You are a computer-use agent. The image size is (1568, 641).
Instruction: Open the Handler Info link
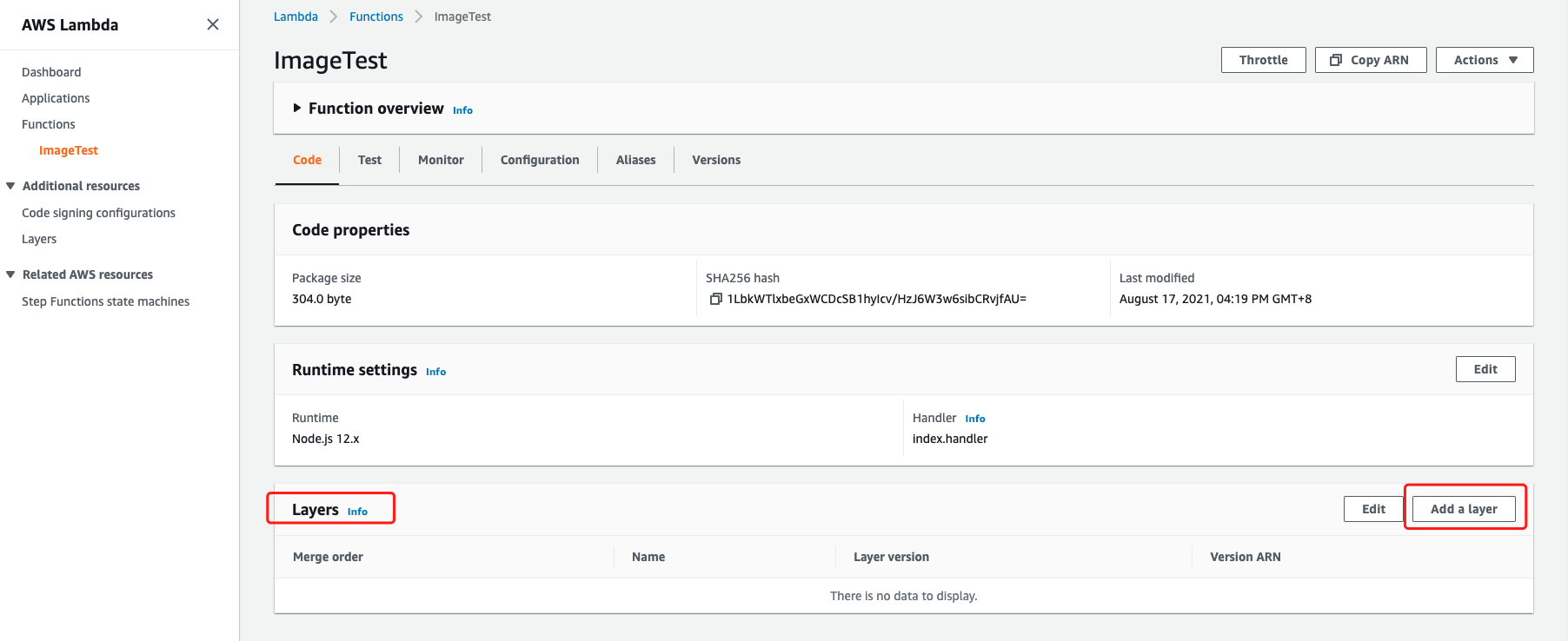(975, 419)
